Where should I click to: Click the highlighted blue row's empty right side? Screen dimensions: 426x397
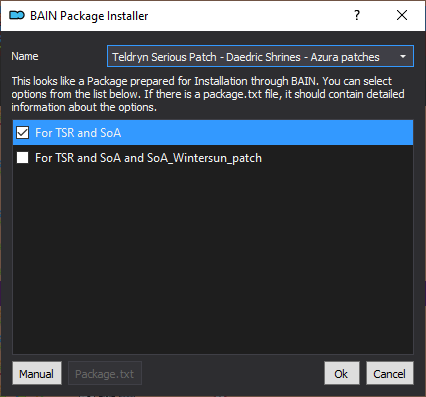pyautogui.click(x=267, y=133)
